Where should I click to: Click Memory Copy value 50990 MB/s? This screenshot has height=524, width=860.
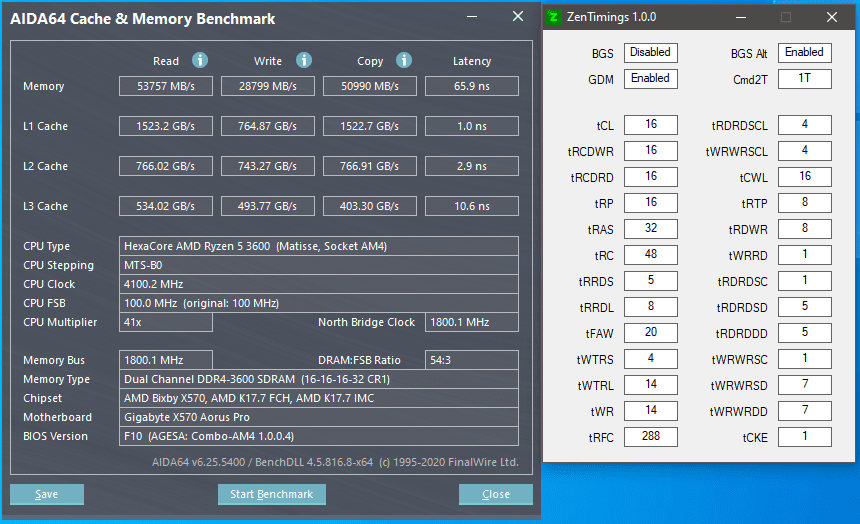(370, 86)
